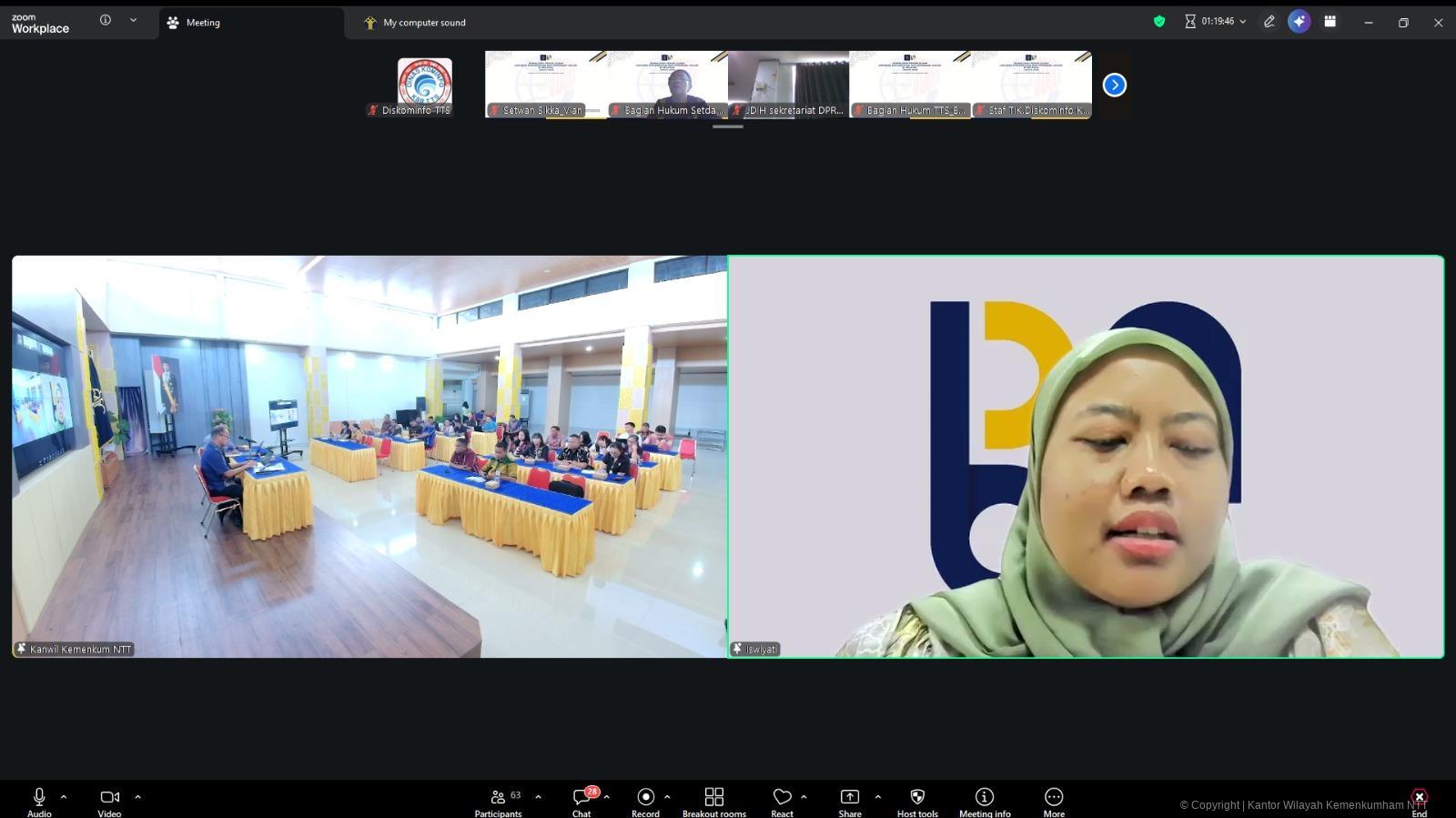The height and width of the screenshot is (818, 1456).
Task: Expand the meeting timer dropdown
Action: pyautogui.click(x=1243, y=22)
